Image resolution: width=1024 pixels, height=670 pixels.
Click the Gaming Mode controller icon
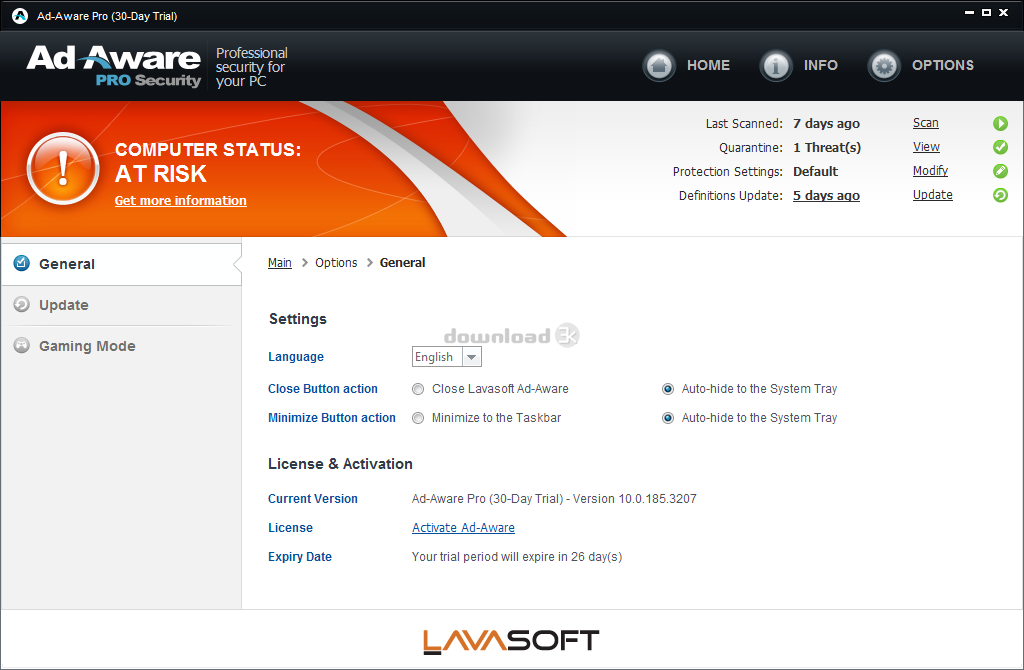click(x=22, y=345)
